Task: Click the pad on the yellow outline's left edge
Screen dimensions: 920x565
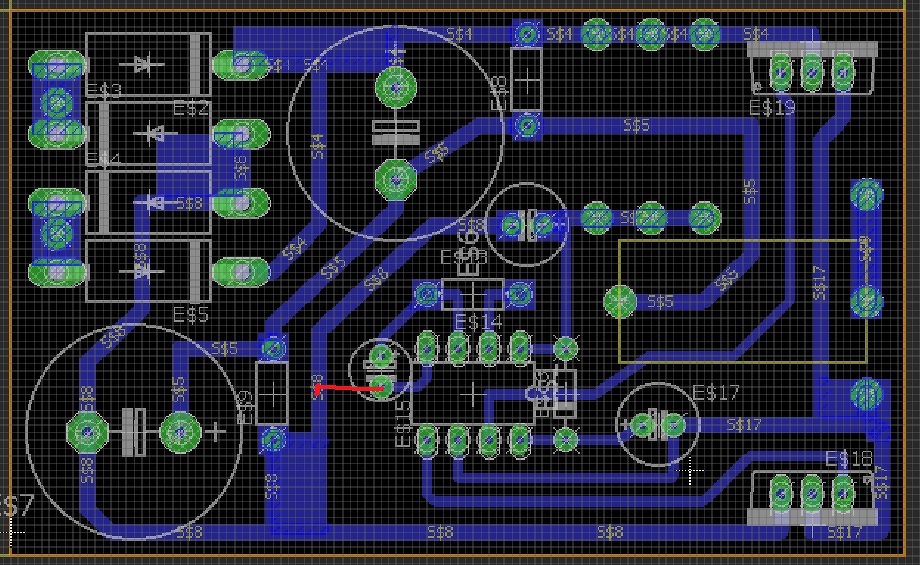Action: click(620, 302)
